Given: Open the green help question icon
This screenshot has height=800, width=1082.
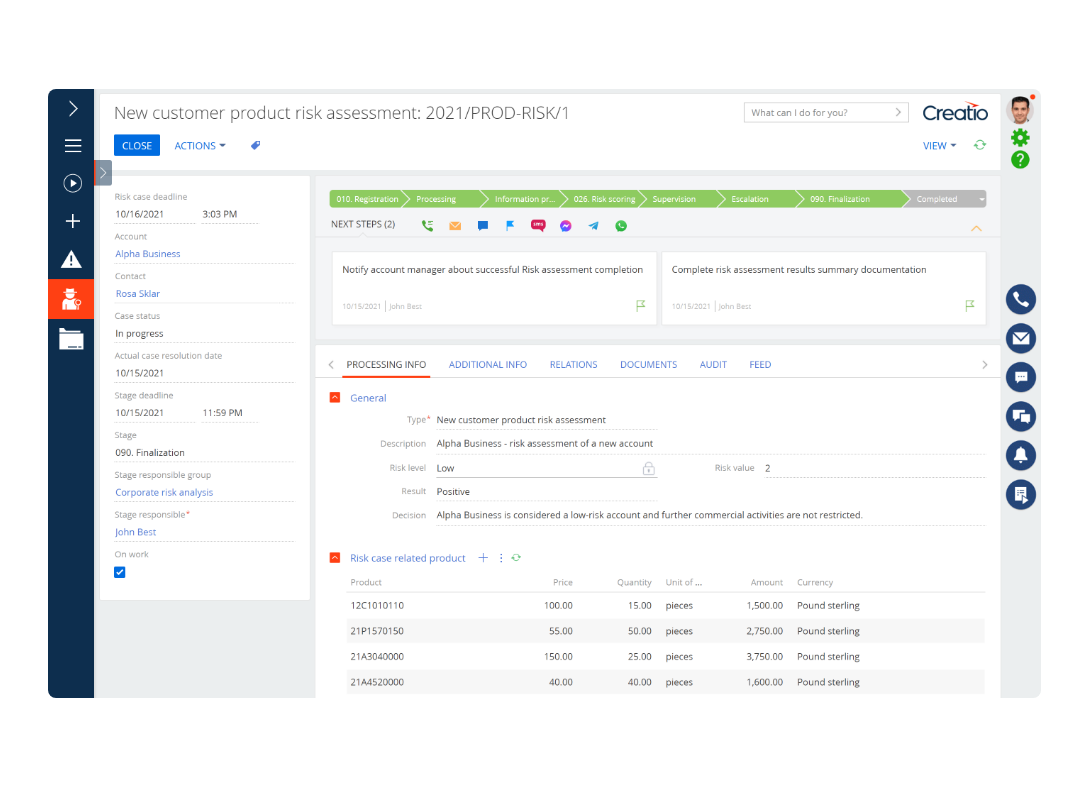Looking at the screenshot, I should click(x=1020, y=159).
